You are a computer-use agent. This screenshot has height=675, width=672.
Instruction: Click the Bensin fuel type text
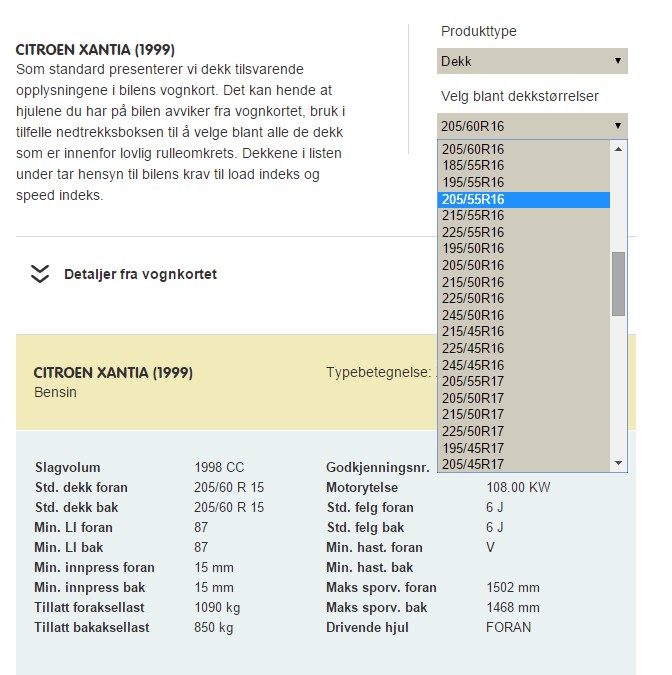point(56,392)
